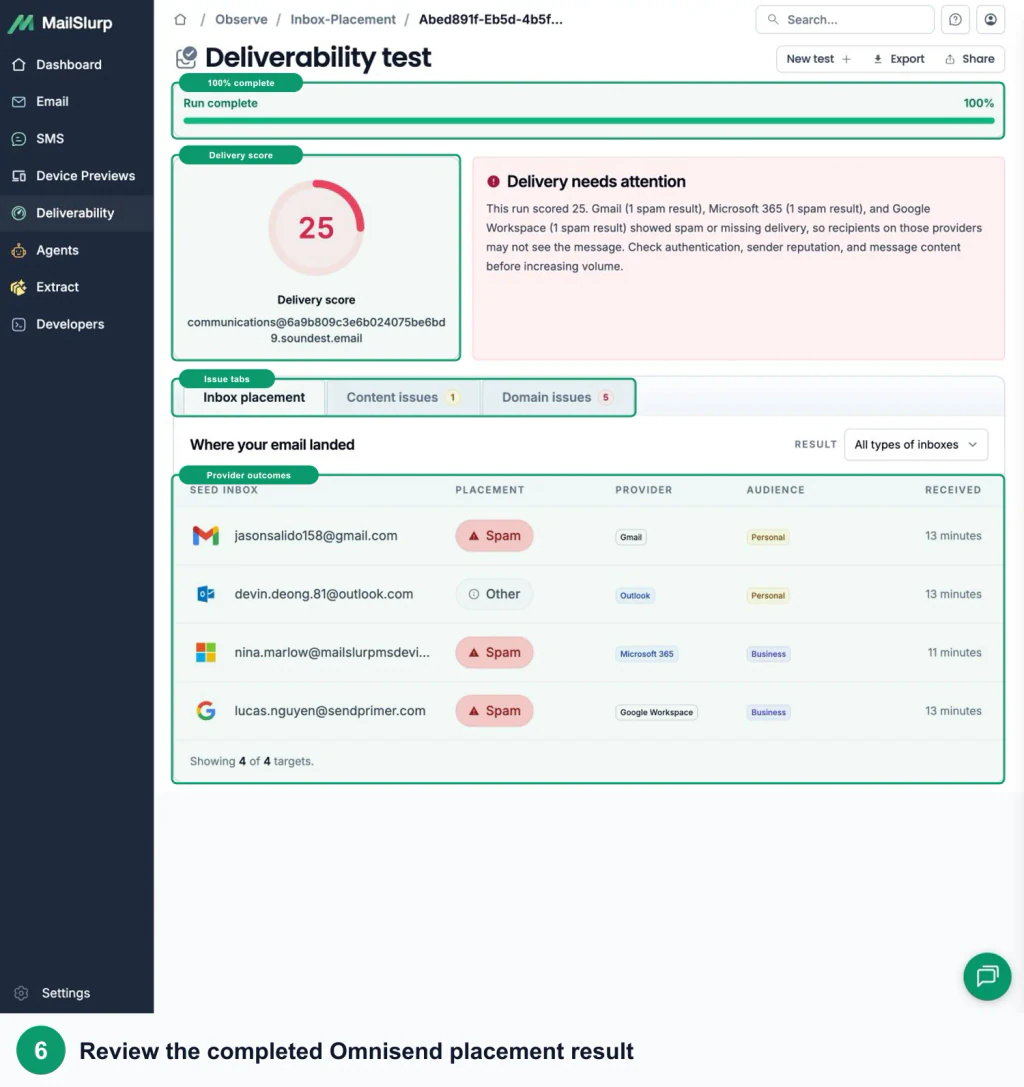The image size is (1024, 1087).
Task: Click the Outlook icon for devin.deong.81
Action: tap(206, 594)
